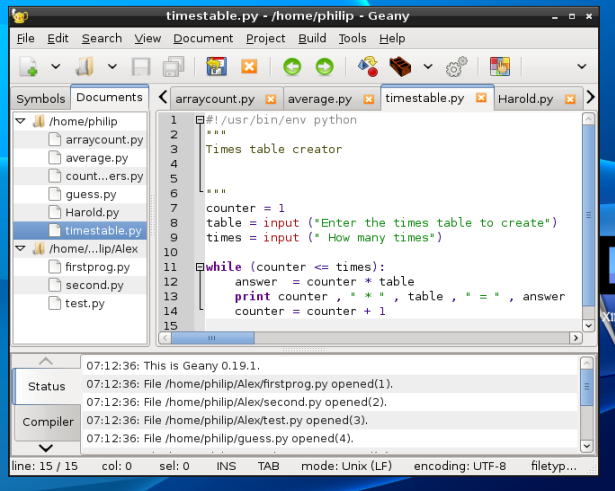
Task: Click the Save file floppy icon
Action: tap(141, 67)
